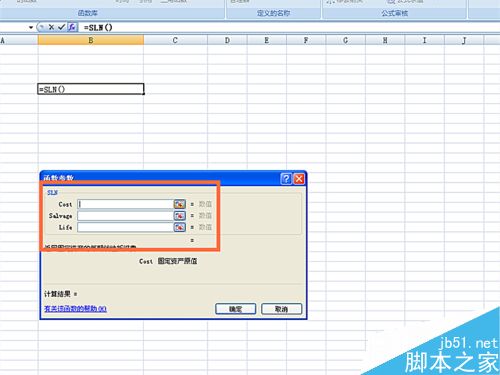The image size is (500, 375).
Task: Select column I header
Action: tap(424, 40)
